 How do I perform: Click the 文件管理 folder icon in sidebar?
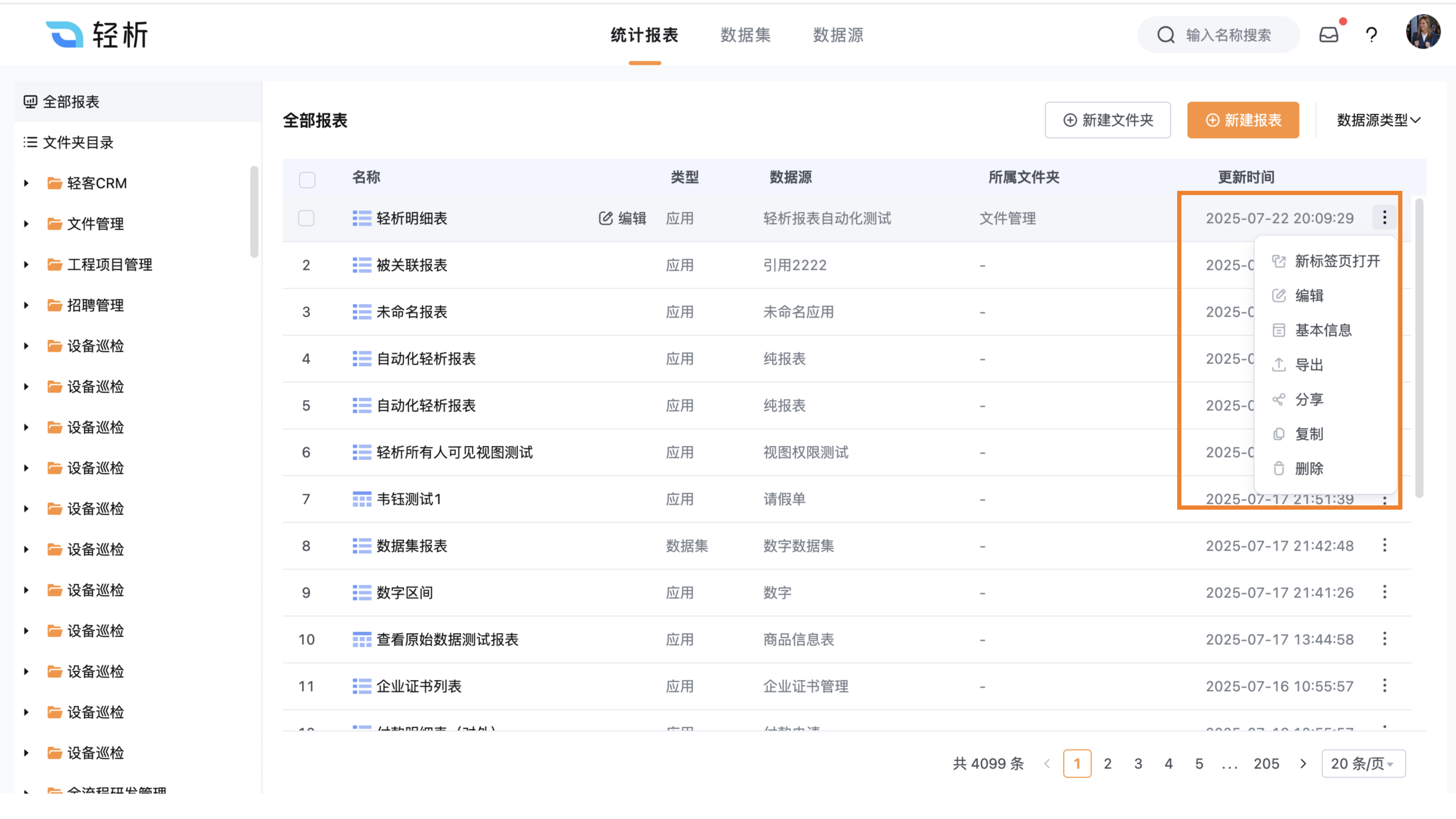[55, 224]
